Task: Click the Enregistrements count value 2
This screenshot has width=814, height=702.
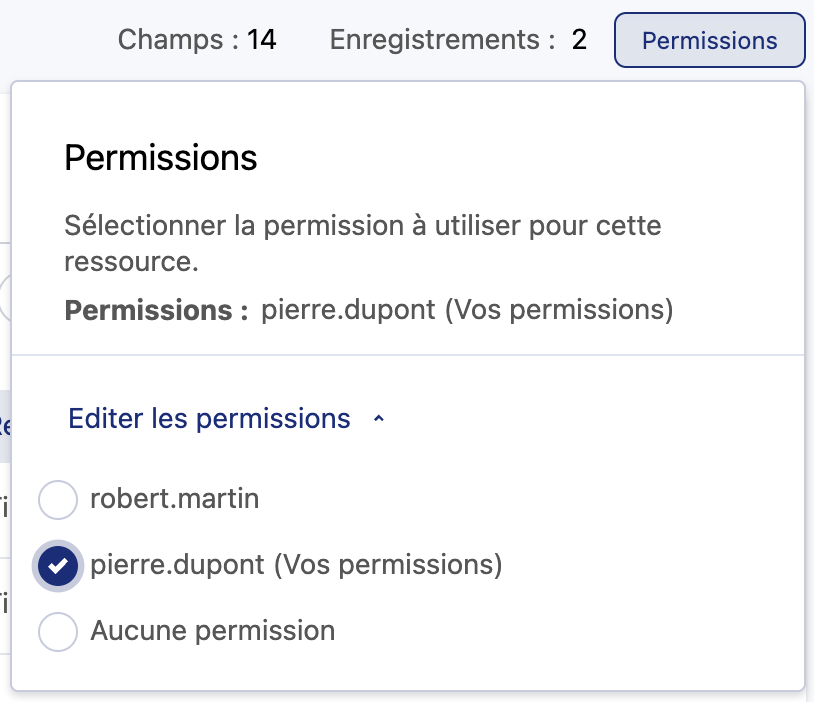Action: point(580,41)
